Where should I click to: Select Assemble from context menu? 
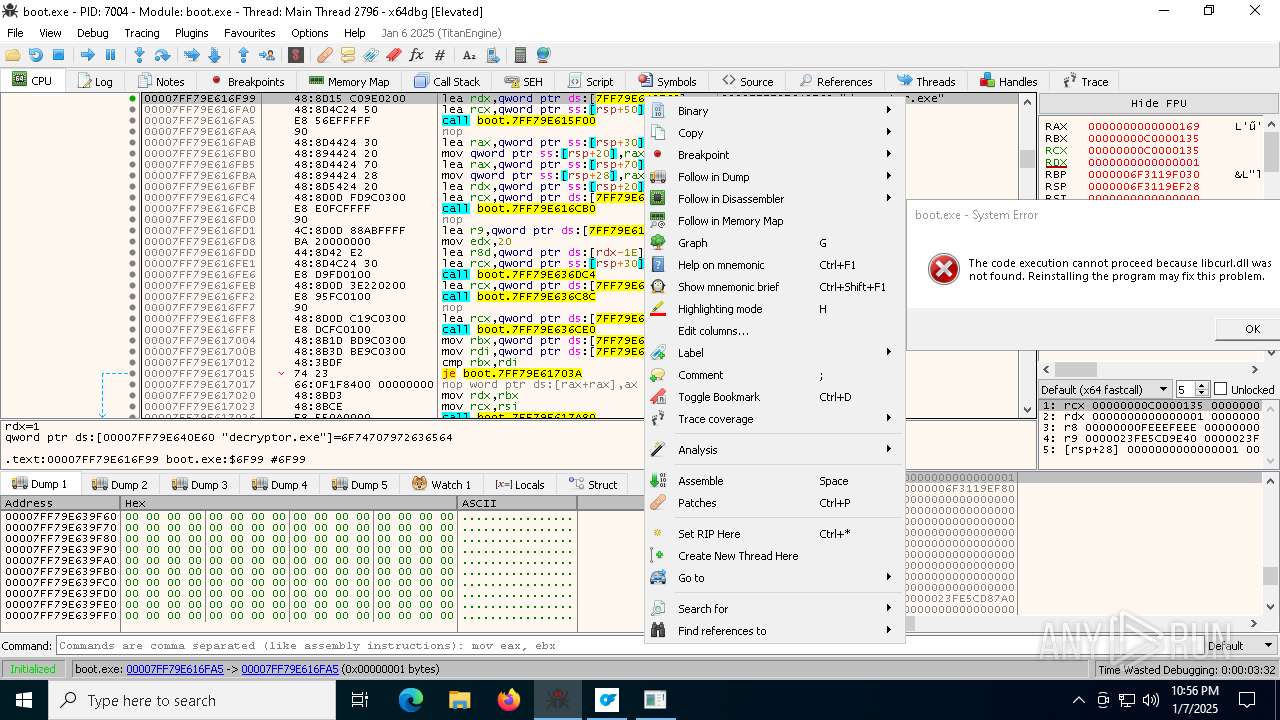[775, 481]
